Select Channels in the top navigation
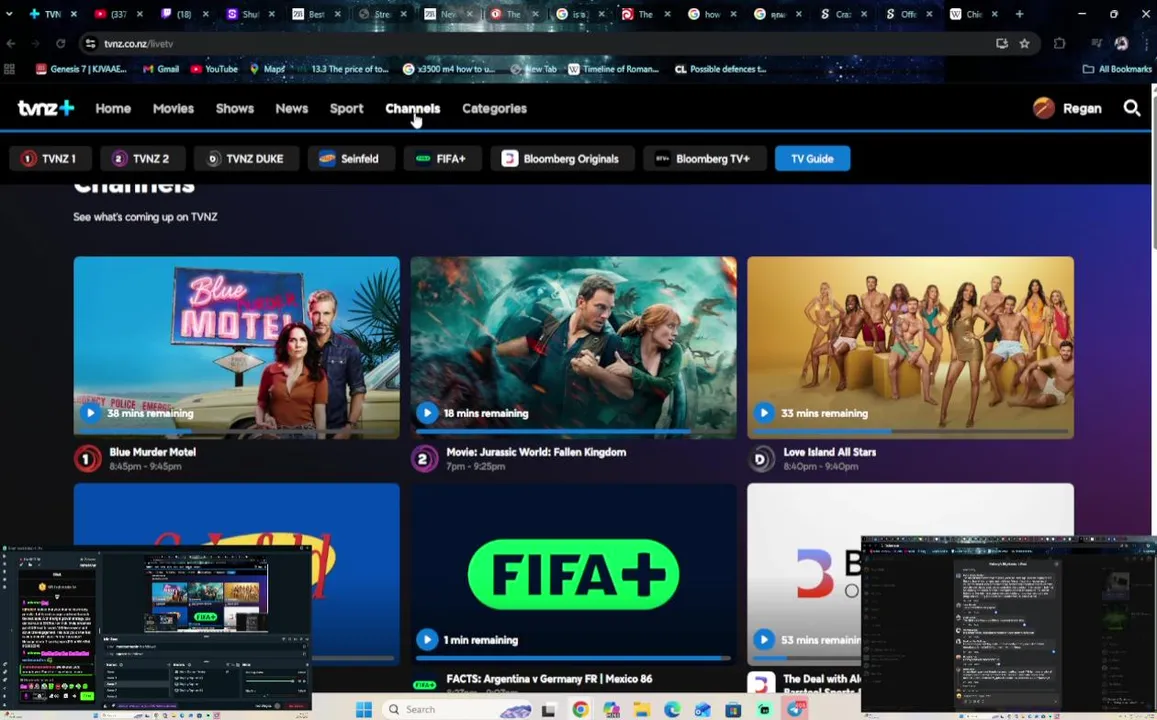This screenshot has width=1157, height=720. click(x=412, y=108)
